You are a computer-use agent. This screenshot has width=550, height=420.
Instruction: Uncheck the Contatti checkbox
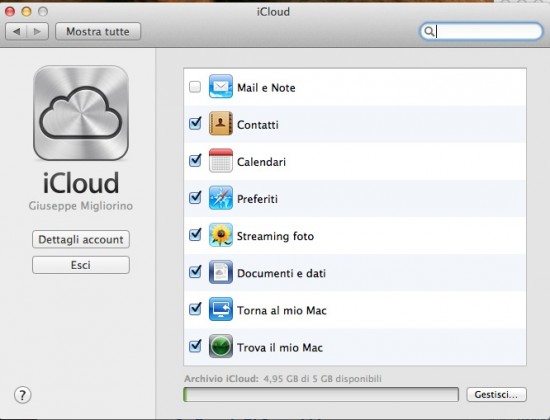click(195, 124)
